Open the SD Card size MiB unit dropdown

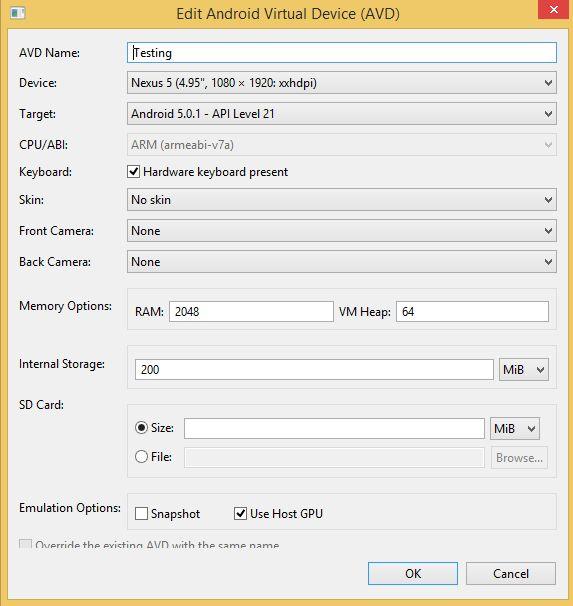[x=515, y=429]
